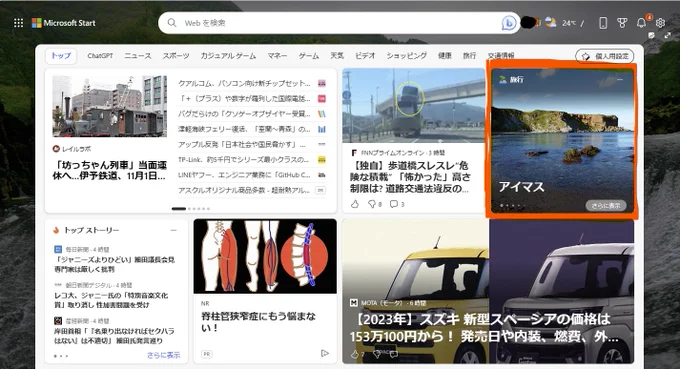Viewport: 680px width, 369px height.
Task: Switch to the ニュース tab
Action: click(x=138, y=56)
